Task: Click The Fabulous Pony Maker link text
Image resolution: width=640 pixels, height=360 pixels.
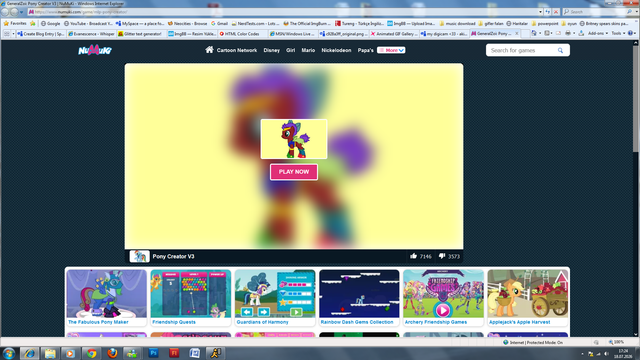Action: click(98, 322)
